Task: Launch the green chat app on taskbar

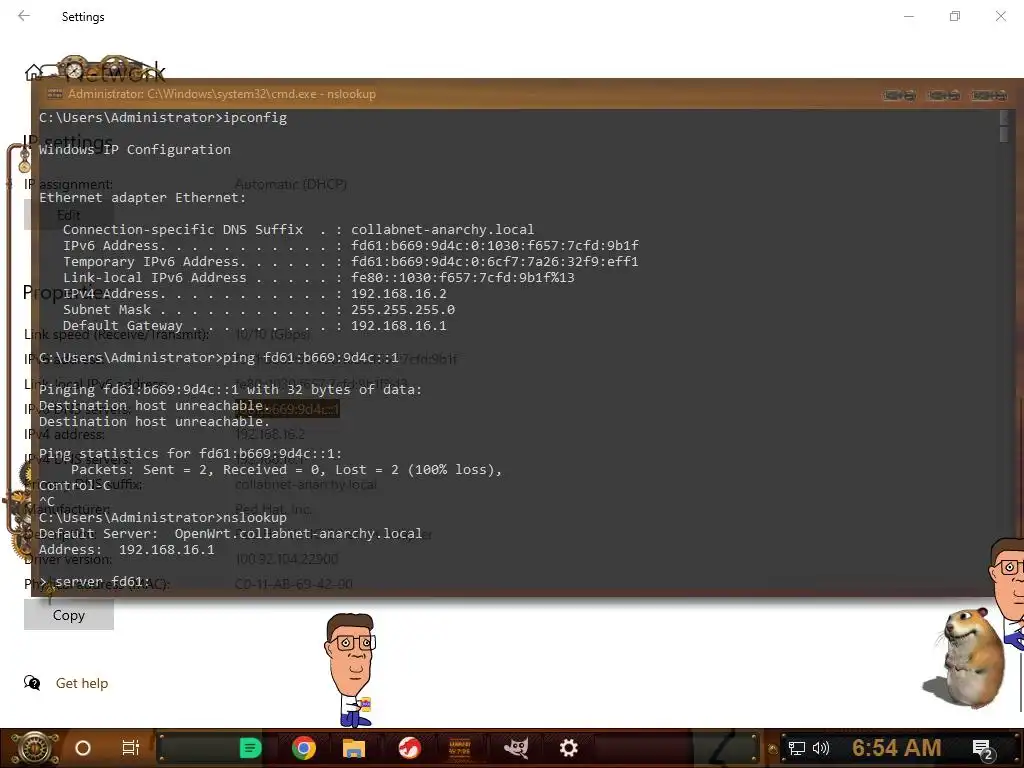Action: tap(250, 748)
